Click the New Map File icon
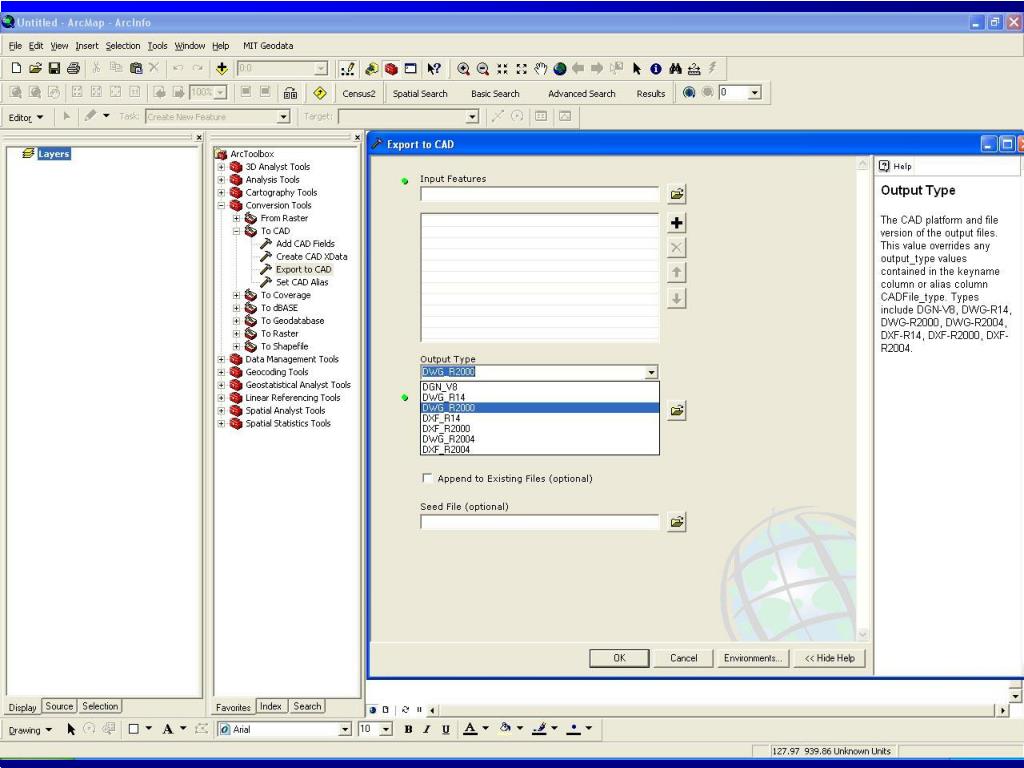The height and width of the screenshot is (768, 1024). click(x=16, y=68)
